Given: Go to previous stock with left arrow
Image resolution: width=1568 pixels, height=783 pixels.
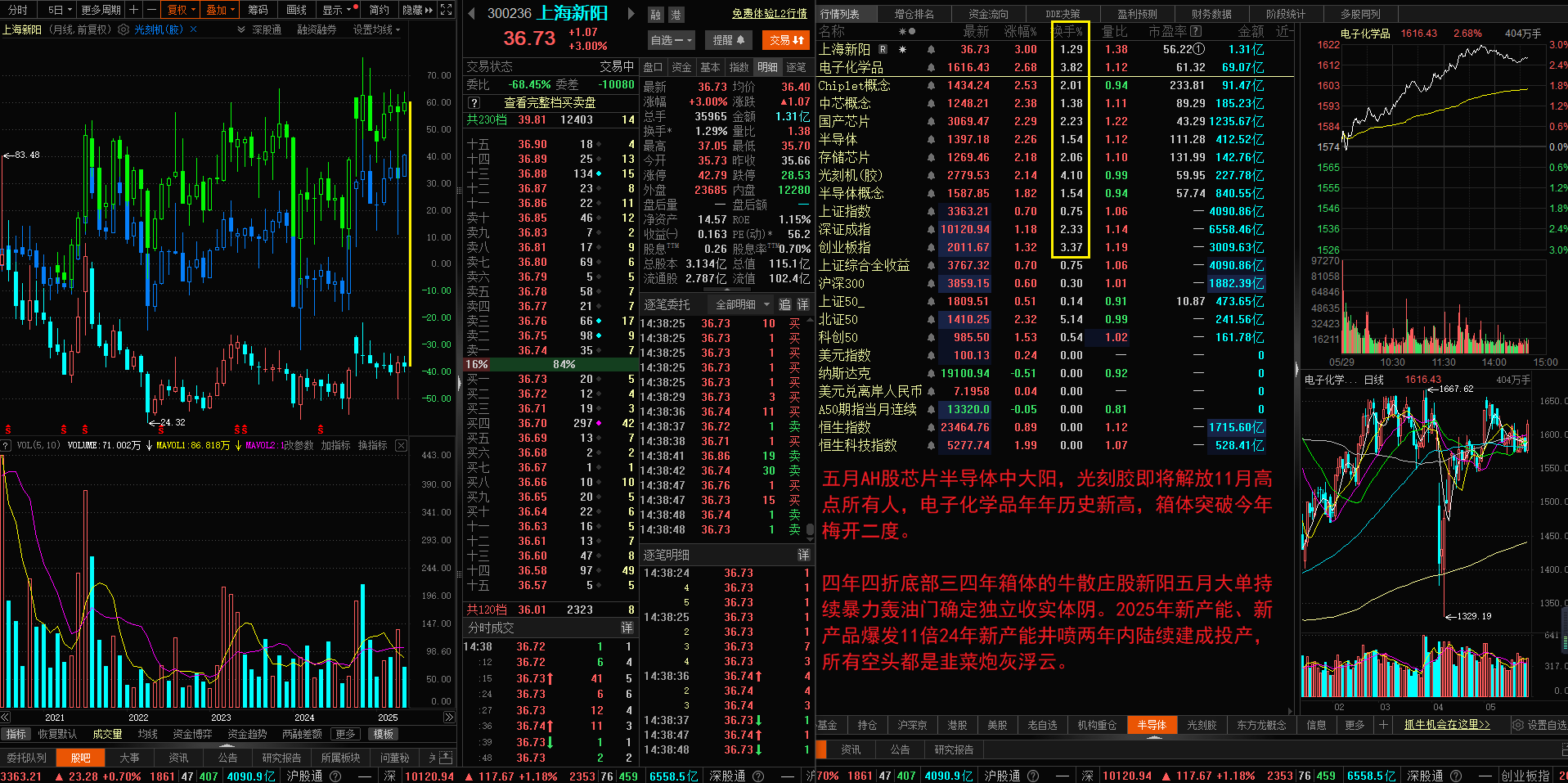Looking at the screenshot, I should [x=471, y=14].
